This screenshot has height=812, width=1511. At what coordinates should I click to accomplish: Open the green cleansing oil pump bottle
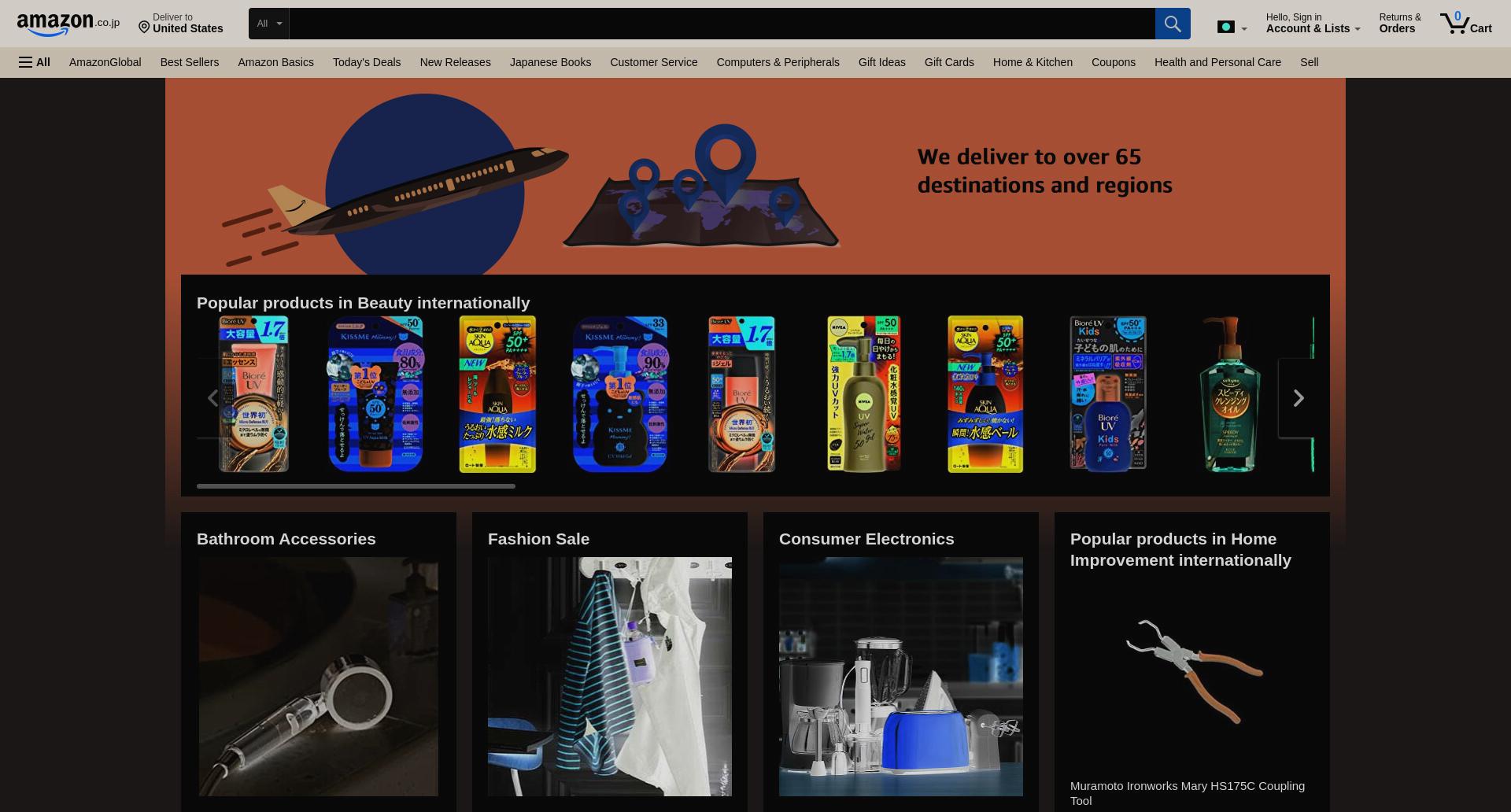[x=1229, y=394]
